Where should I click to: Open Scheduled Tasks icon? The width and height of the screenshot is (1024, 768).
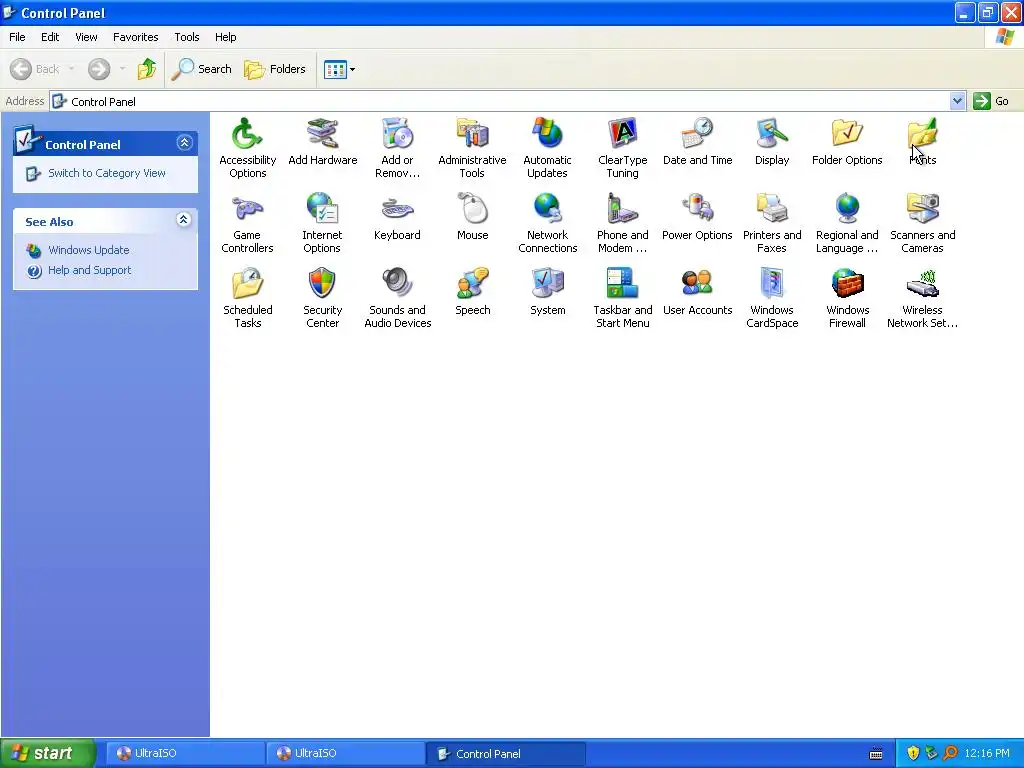click(x=247, y=284)
